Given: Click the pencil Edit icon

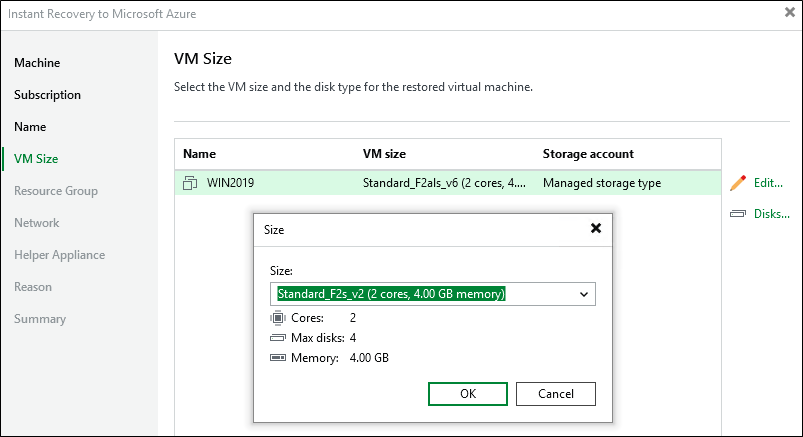Looking at the screenshot, I should pyautogui.click(x=738, y=183).
